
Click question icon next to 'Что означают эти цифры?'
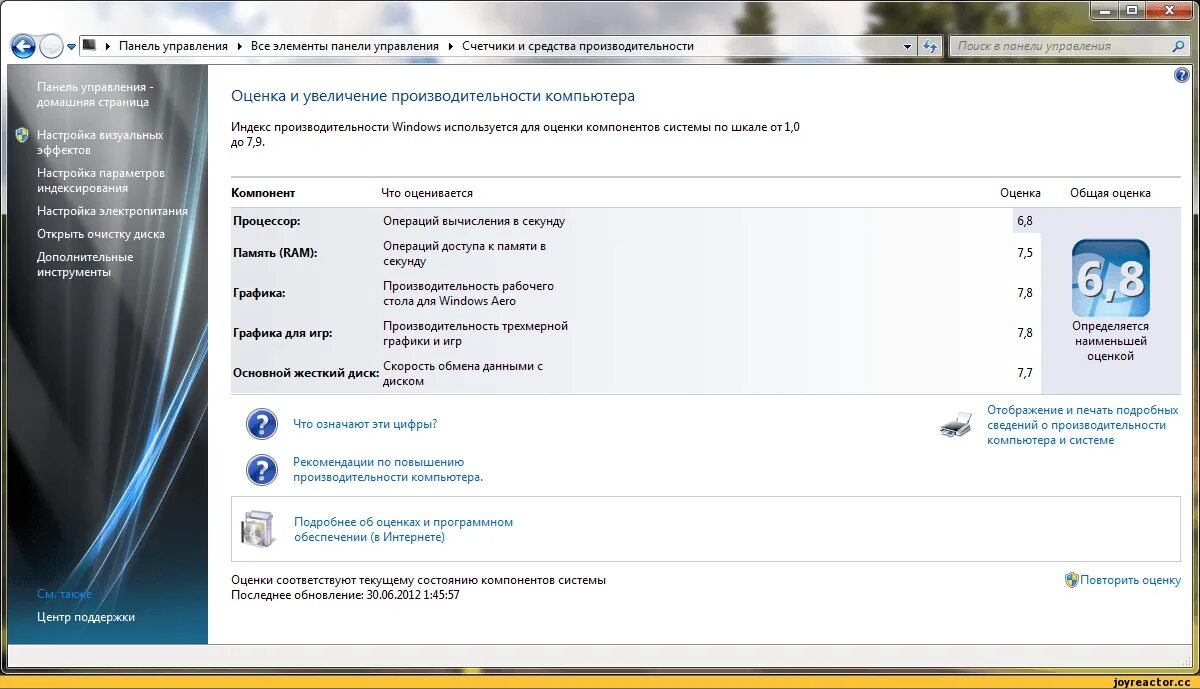[261, 424]
